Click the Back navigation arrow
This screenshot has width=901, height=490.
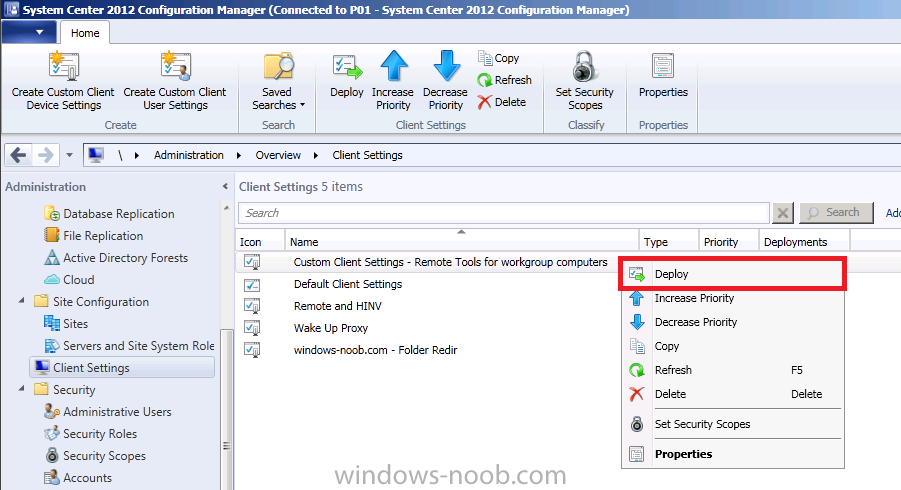pos(18,155)
